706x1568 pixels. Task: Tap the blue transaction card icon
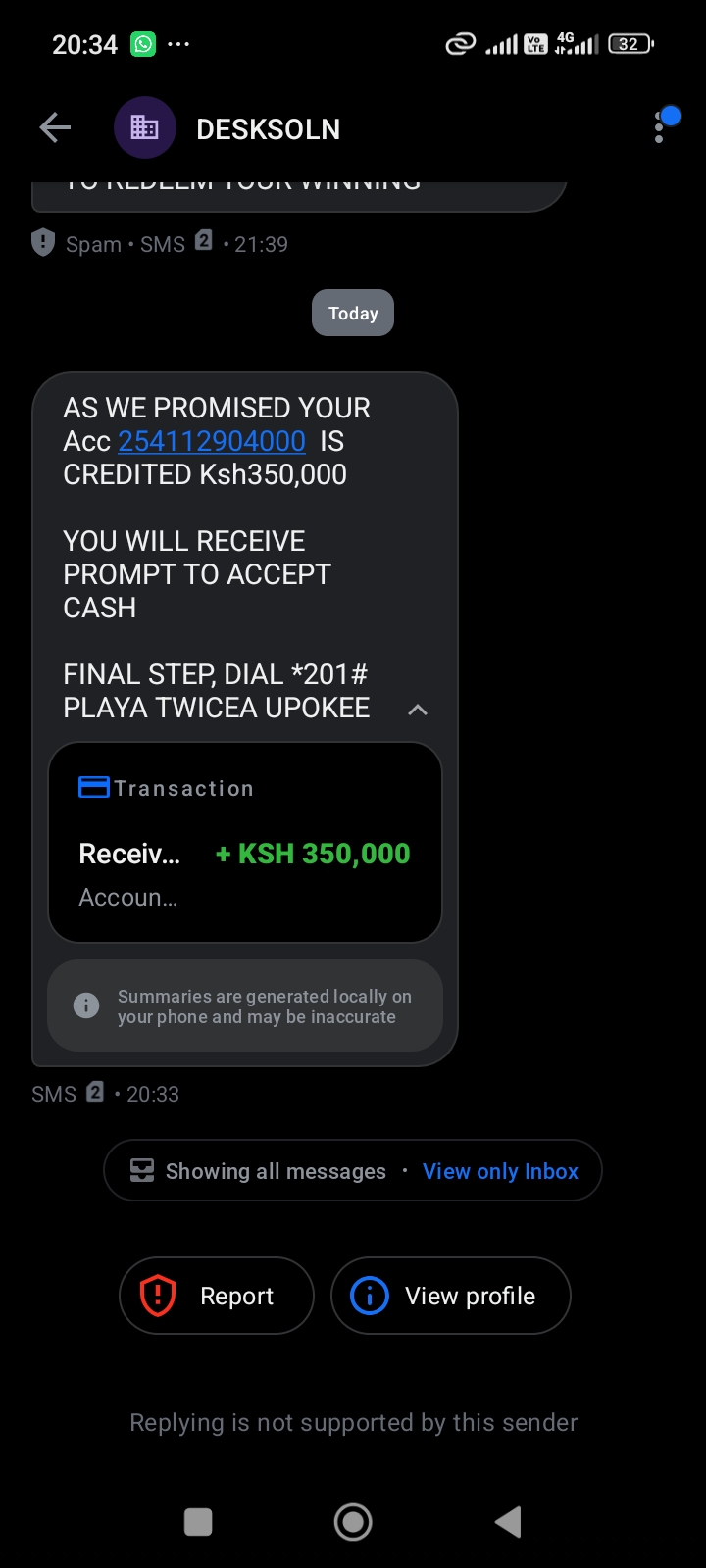click(x=94, y=787)
